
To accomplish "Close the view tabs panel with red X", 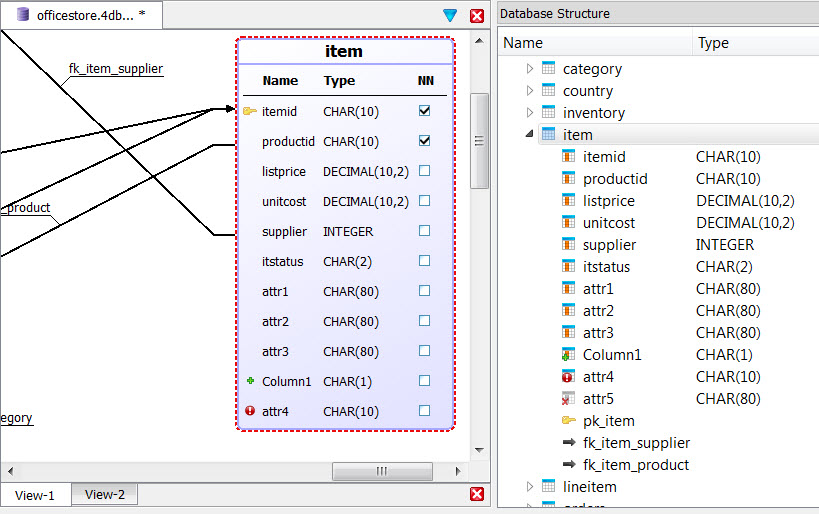I will coord(477,494).
